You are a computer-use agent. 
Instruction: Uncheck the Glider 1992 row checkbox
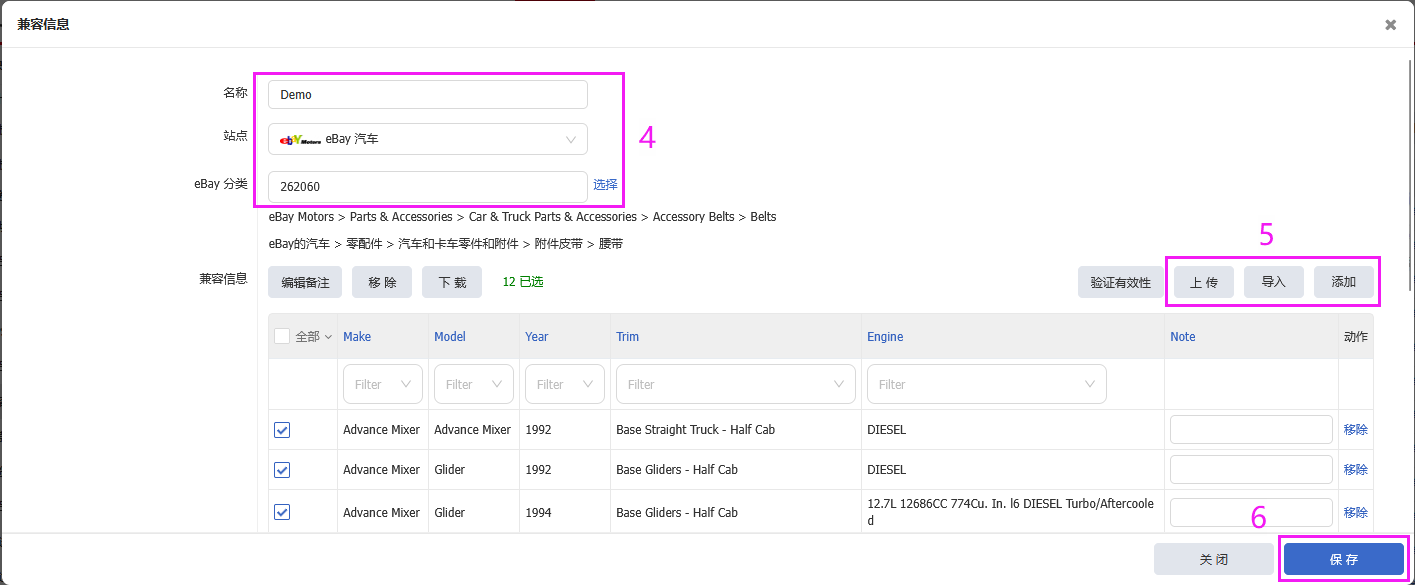[x=282, y=470]
